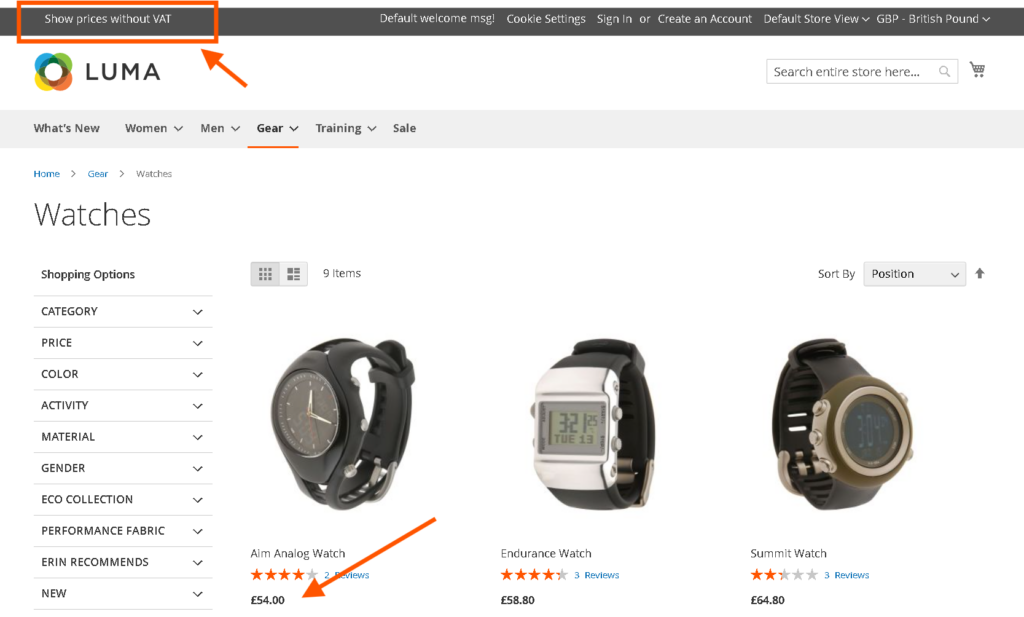Viewport: 1024px width, 617px height.
Task: Click the Sign In link
Action: [614, 19]
